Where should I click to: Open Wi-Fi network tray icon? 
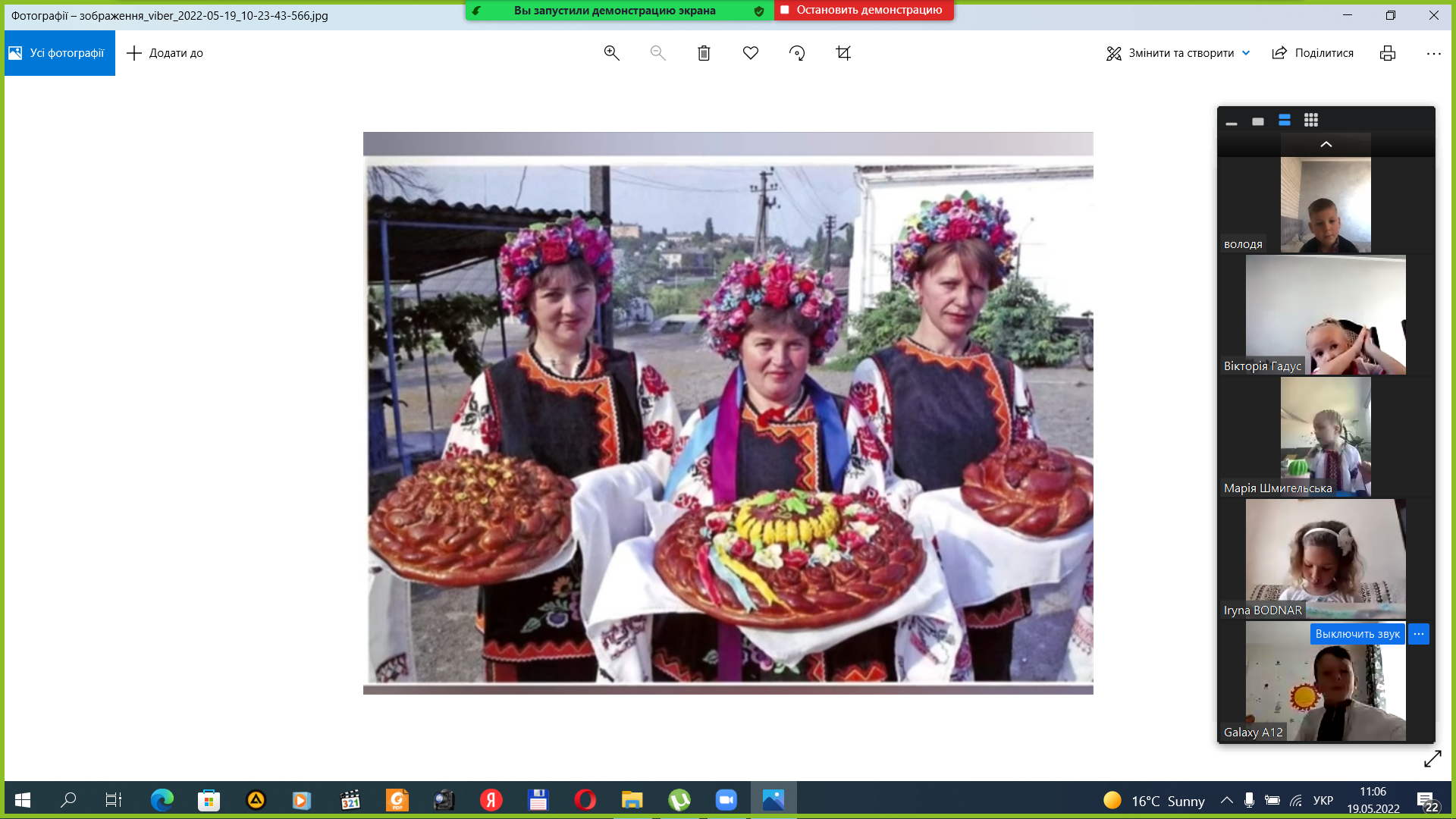(1296, 800)
